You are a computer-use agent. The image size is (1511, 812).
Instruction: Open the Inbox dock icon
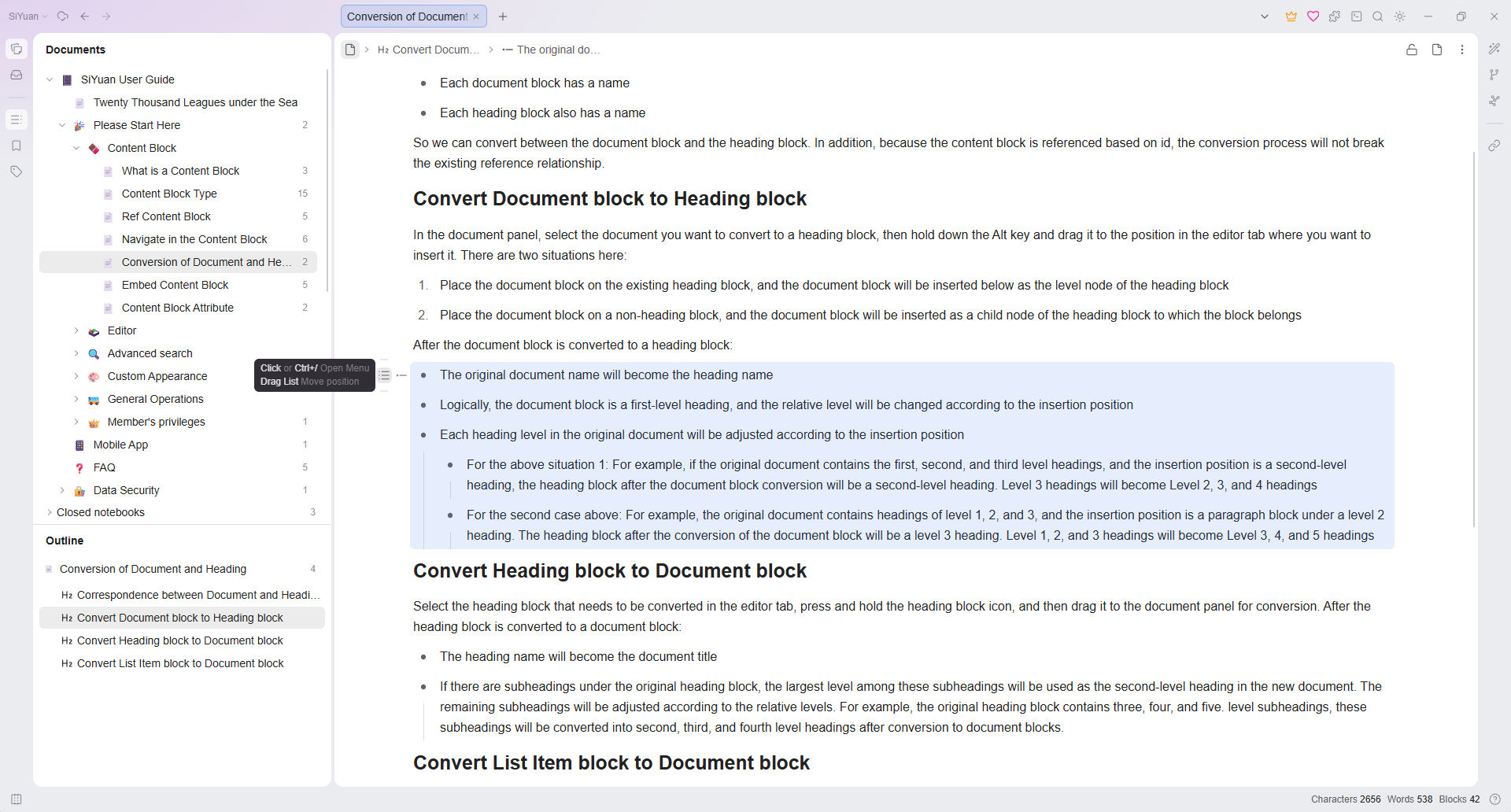[x=17, y=75]
